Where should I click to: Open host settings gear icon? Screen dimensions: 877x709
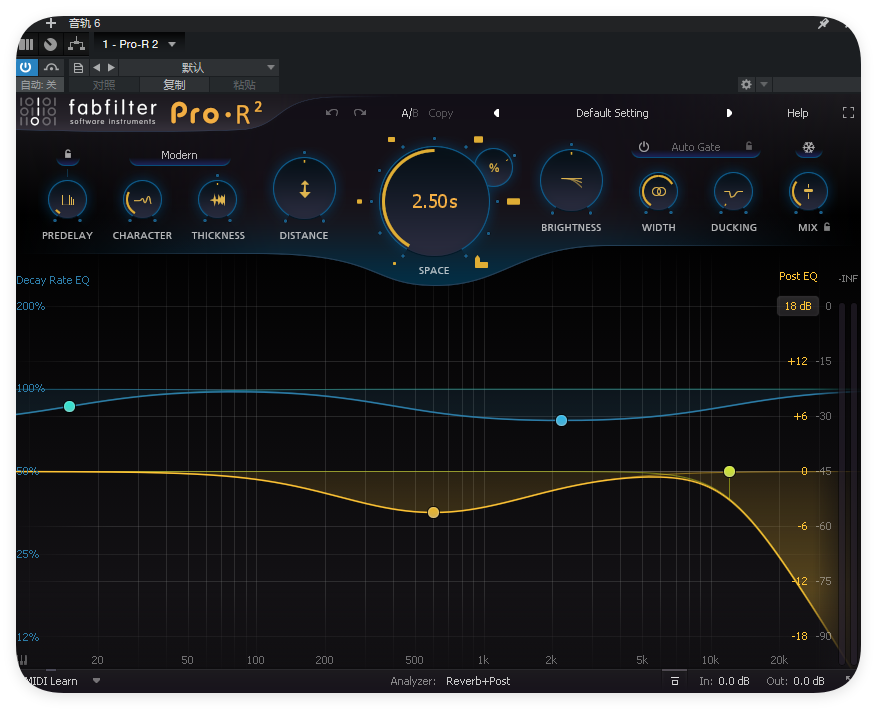pyautogui.click(x=746, y=84)
